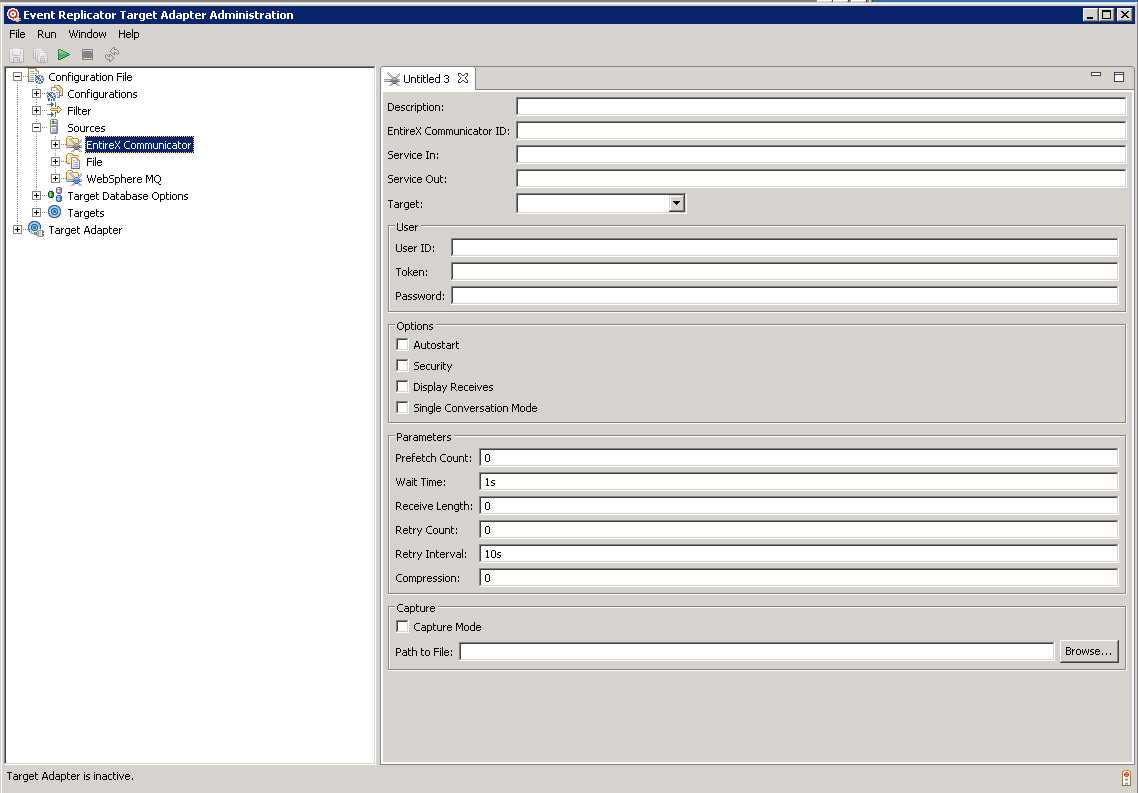Expand the Configurations tree node
This screenshot has width=1138, height=793.
click(x=37, y=94)
